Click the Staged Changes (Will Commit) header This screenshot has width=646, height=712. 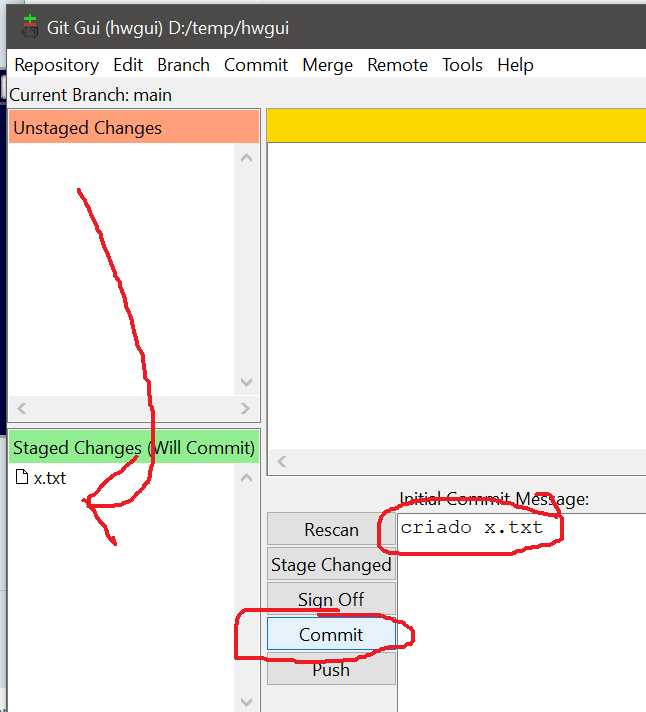point(134,447)
